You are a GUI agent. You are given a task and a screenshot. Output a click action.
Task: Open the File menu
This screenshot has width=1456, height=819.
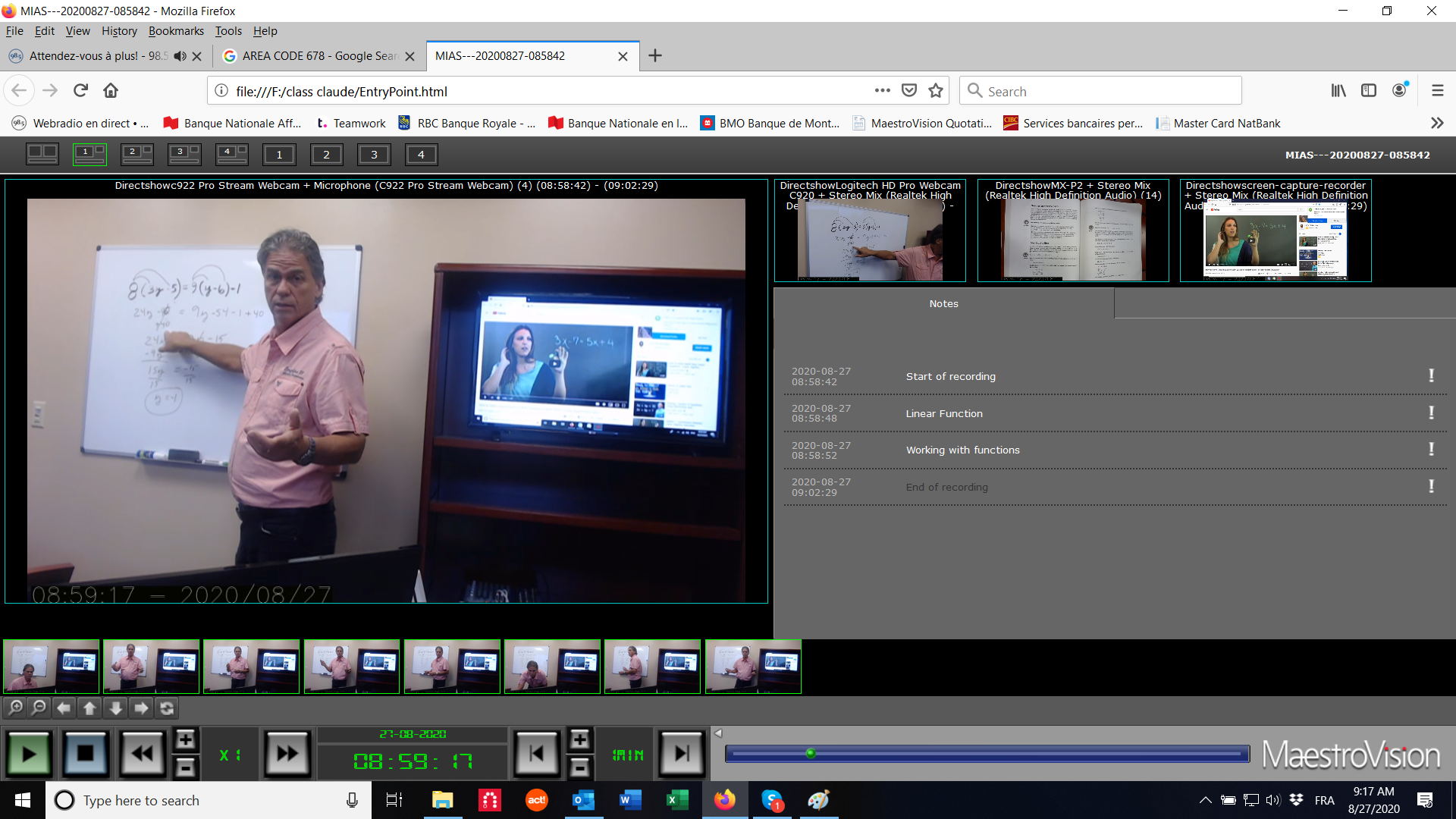coord(14,31)
